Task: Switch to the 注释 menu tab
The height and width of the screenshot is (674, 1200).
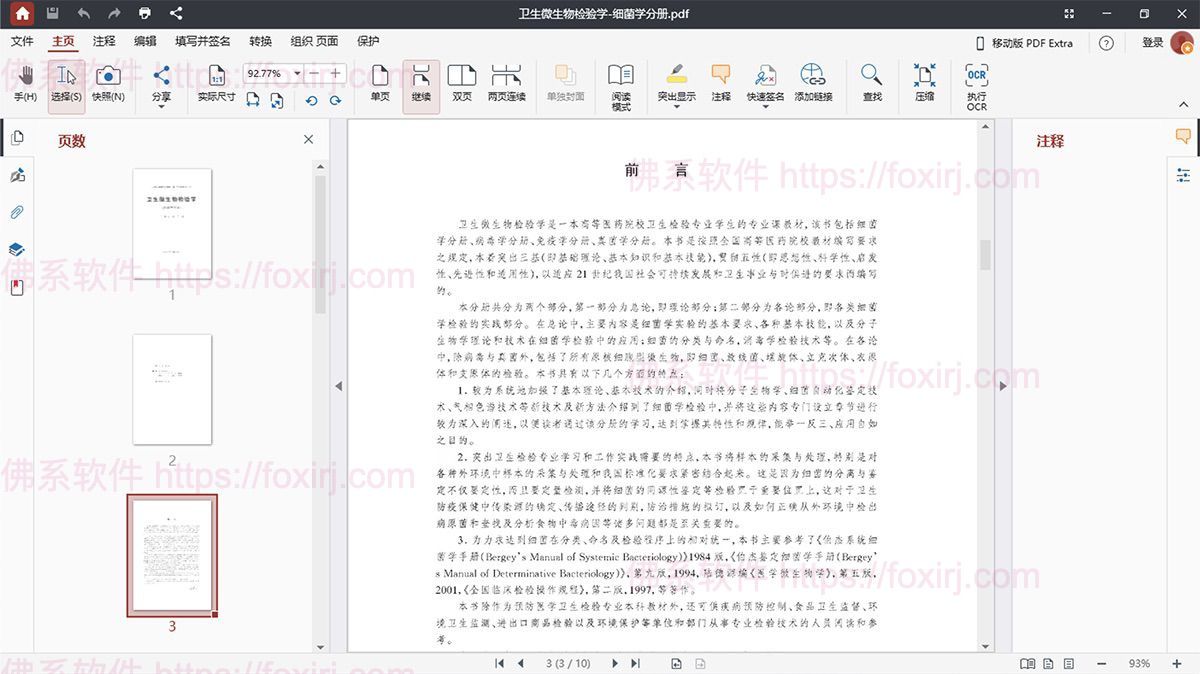Action: [103, 41]
